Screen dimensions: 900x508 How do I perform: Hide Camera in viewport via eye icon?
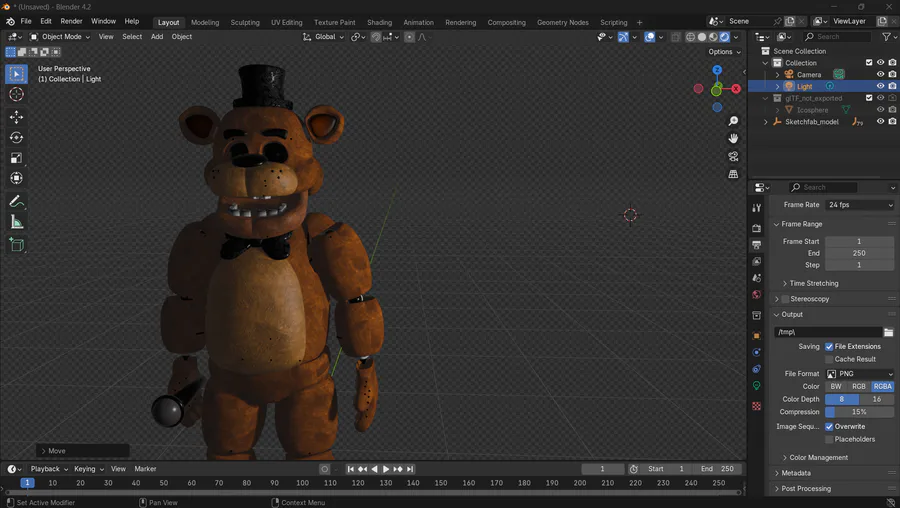coord(880,75)
